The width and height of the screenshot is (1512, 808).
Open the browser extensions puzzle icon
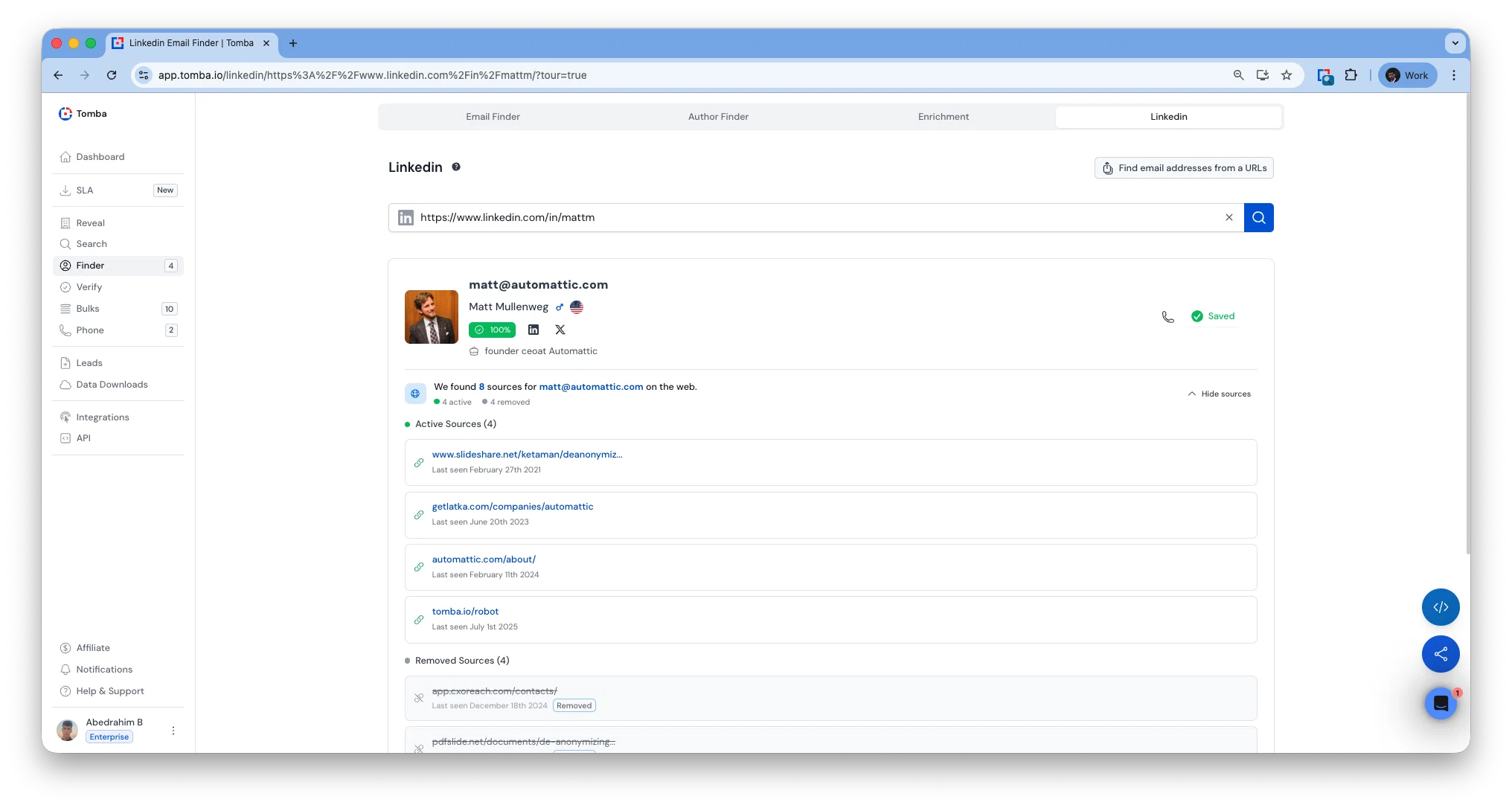tap(1351, 75)
